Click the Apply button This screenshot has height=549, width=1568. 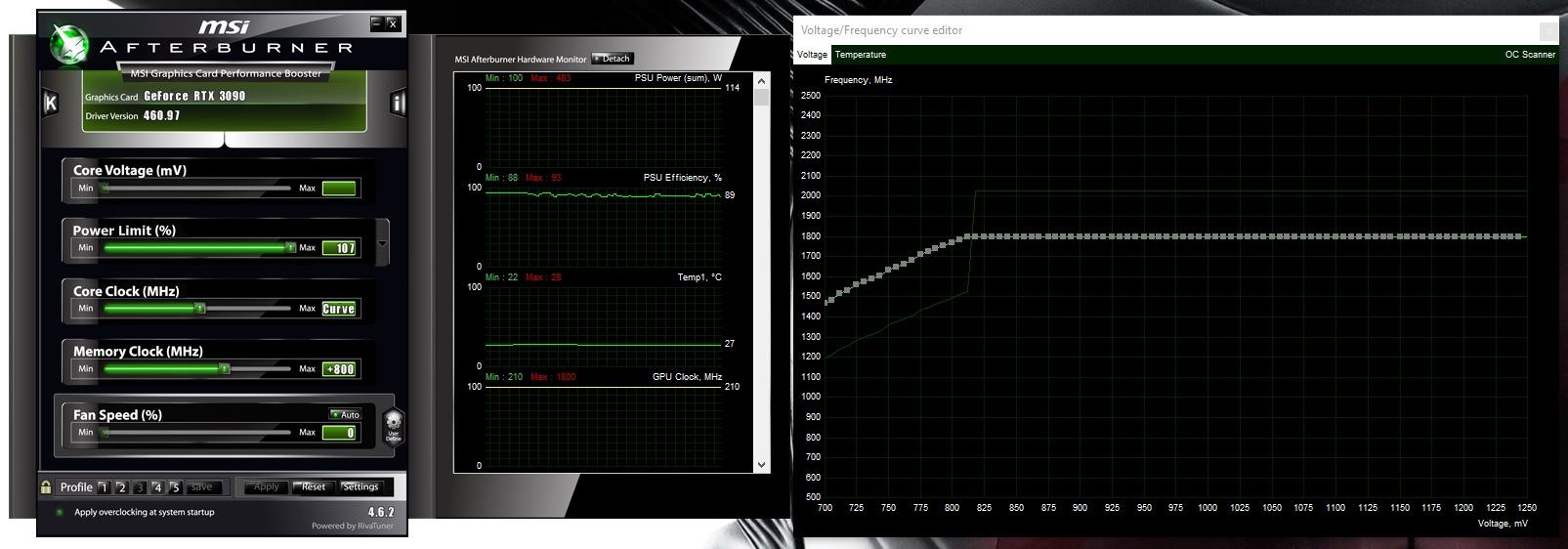(266, 486)
